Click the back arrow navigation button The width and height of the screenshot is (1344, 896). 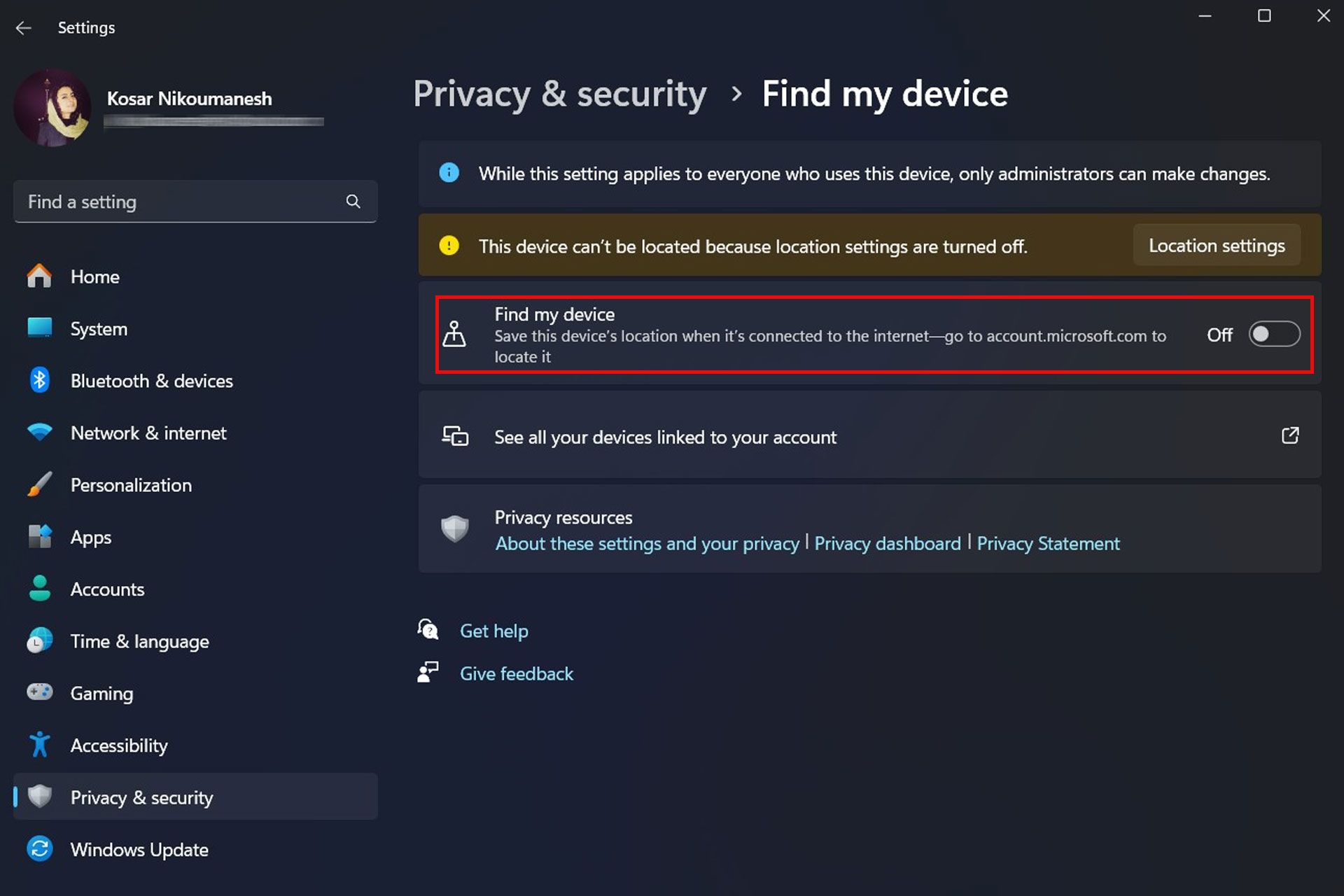(23, 27)
